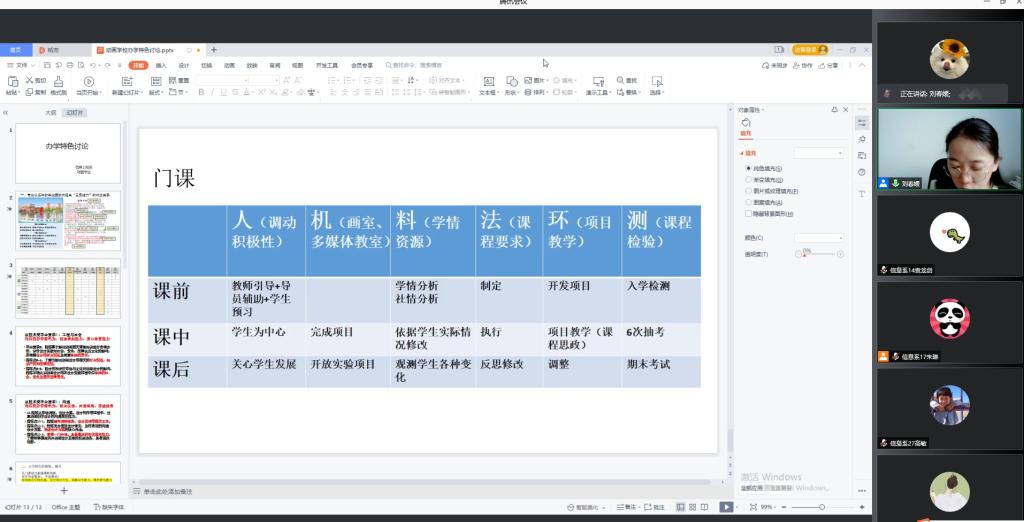Start slideshow from current slide icon

89,82
